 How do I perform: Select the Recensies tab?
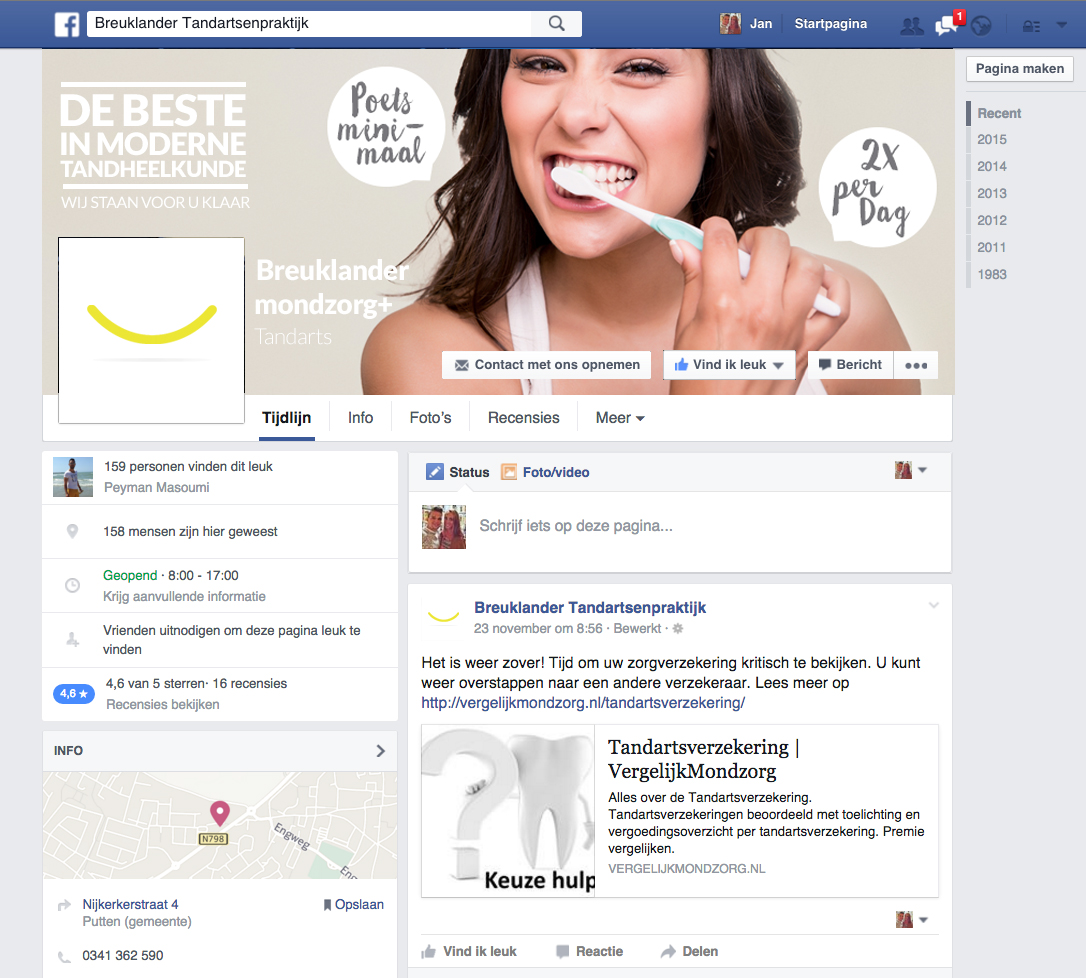(524, 418)
